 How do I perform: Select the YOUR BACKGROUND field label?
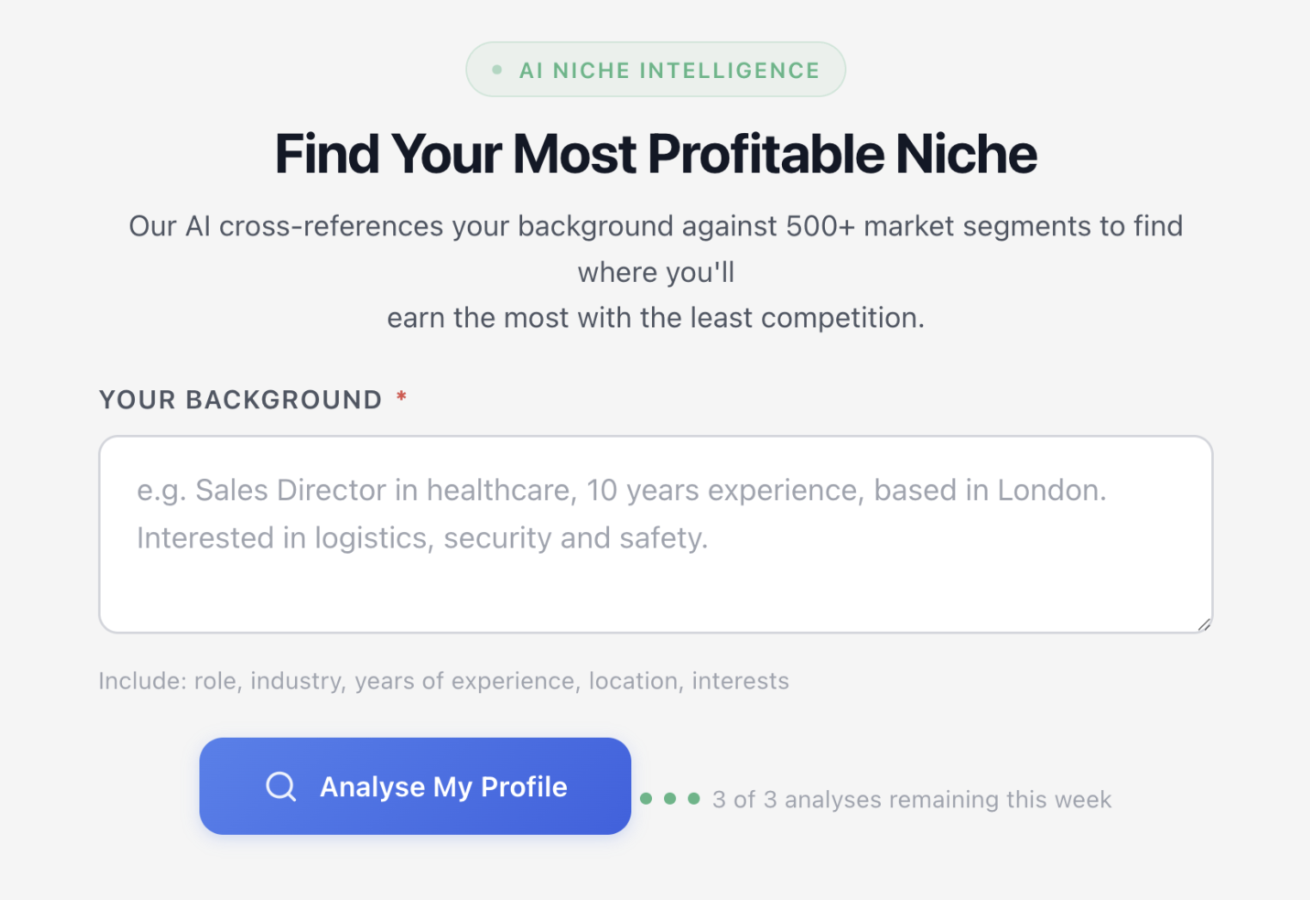pos(240,399)
